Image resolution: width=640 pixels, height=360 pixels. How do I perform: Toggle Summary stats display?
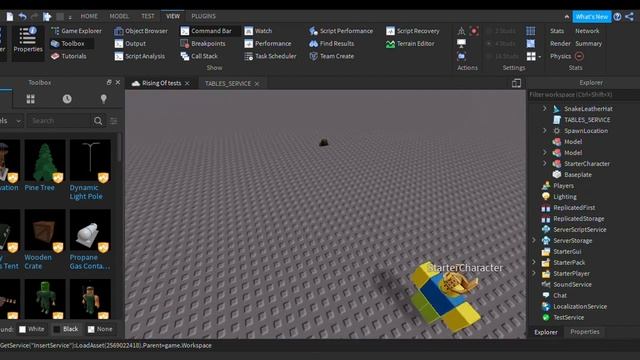(x=589, y=43)
